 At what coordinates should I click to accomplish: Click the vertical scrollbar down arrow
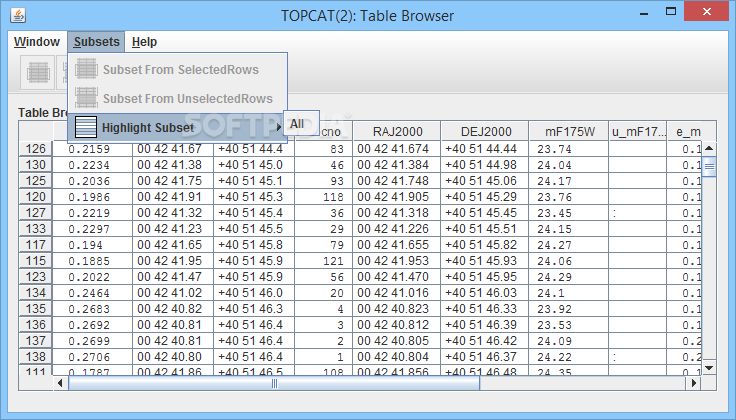pos(709,368)
